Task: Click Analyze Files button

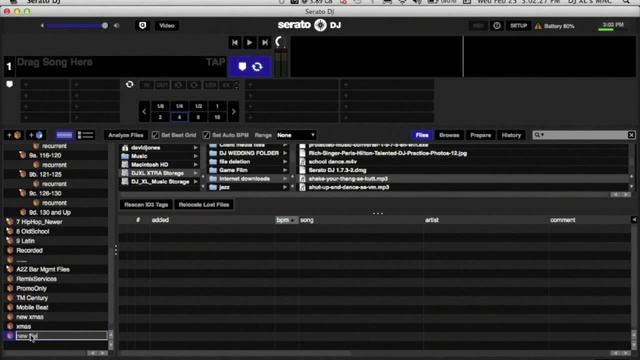Action: [x=126, y=135]
